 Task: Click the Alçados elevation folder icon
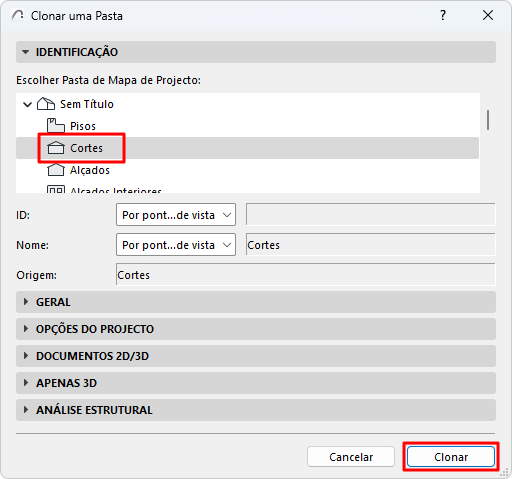pos(56,170)
